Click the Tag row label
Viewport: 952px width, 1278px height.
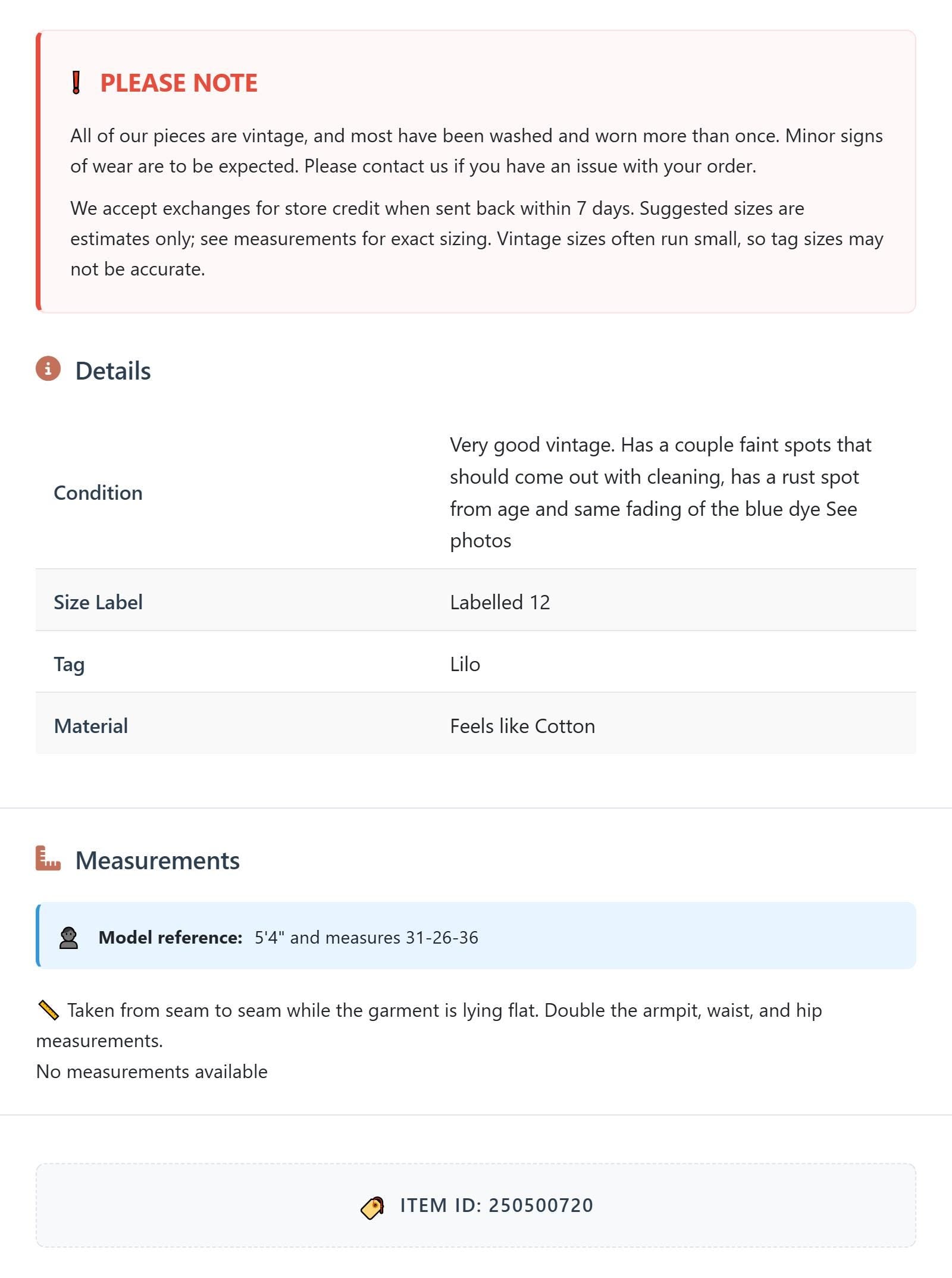69,664
